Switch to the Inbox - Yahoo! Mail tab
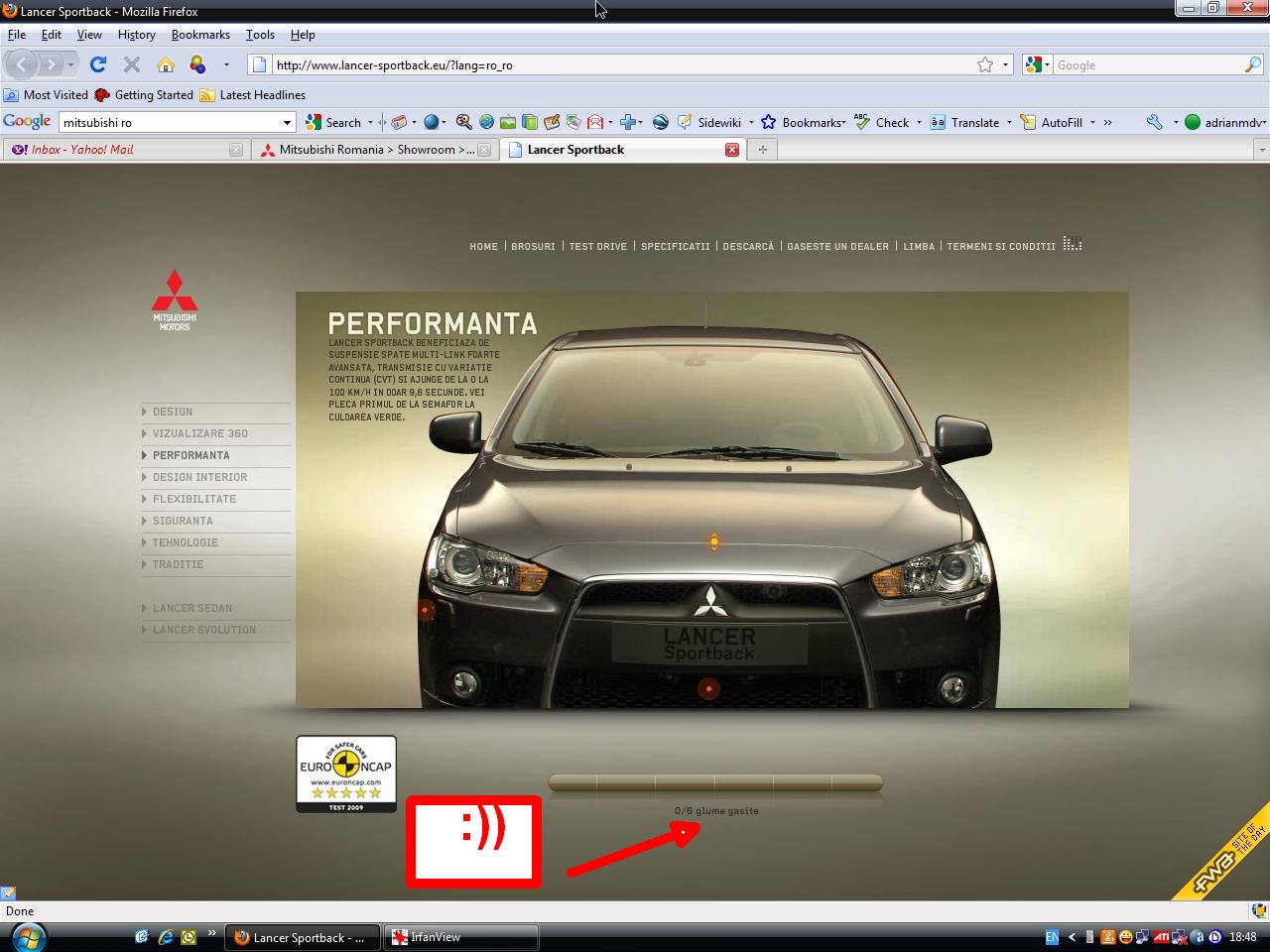1270x952 pixels. 124,150
